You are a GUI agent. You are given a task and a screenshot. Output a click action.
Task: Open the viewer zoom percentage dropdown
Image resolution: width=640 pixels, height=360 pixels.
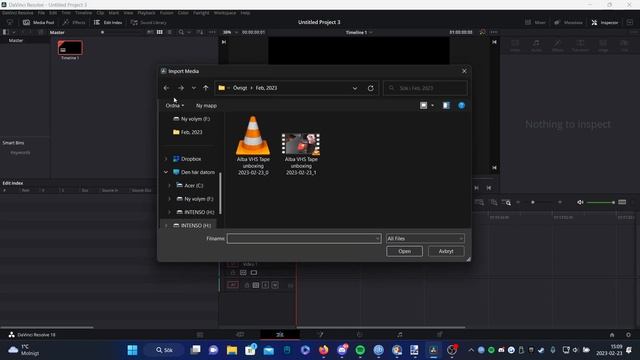pyautogui.click(x=230, y=32)
